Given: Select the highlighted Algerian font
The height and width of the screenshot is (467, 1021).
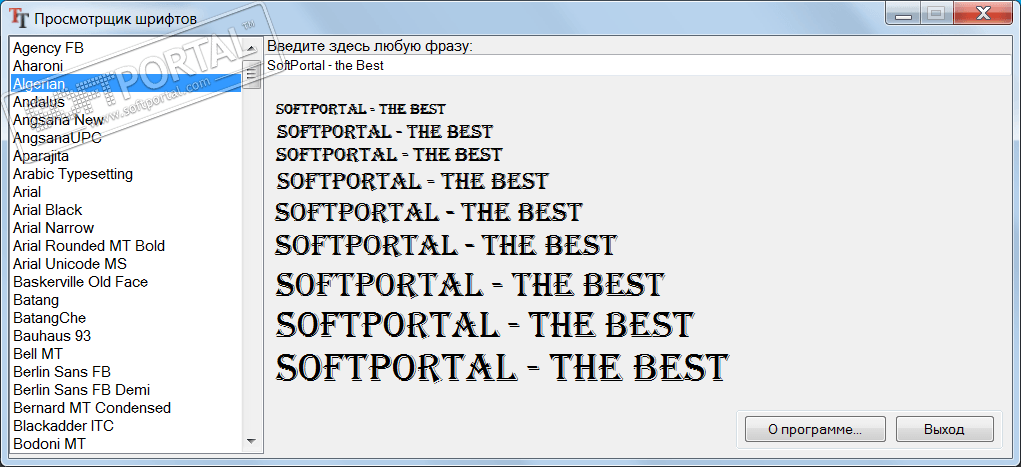Looking at the screenshot, I should coord(126,84).
